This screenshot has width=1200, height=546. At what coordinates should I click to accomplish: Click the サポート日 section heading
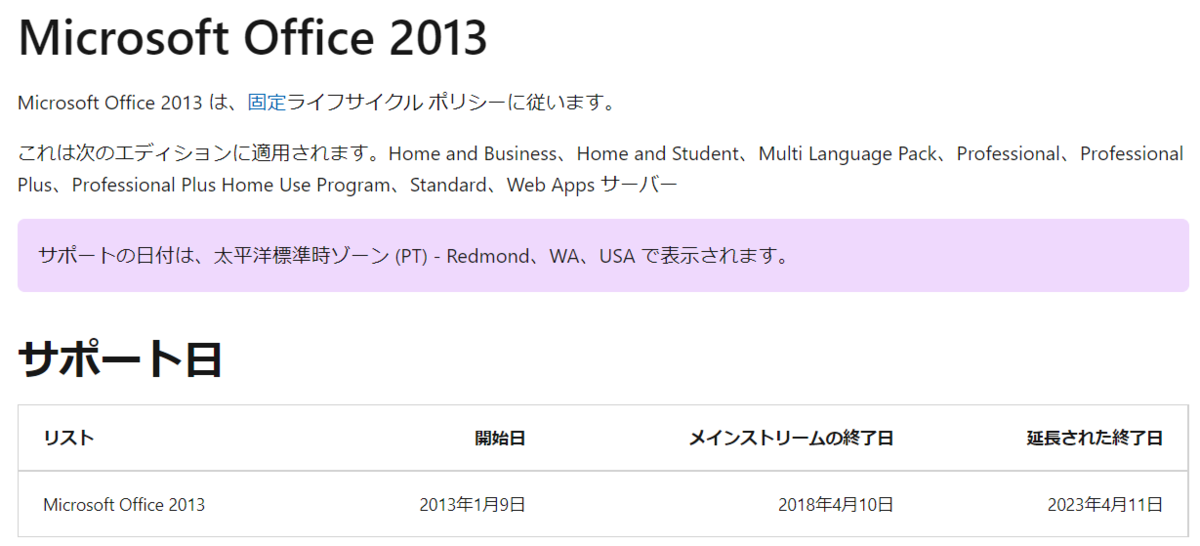tap(119, 359)
